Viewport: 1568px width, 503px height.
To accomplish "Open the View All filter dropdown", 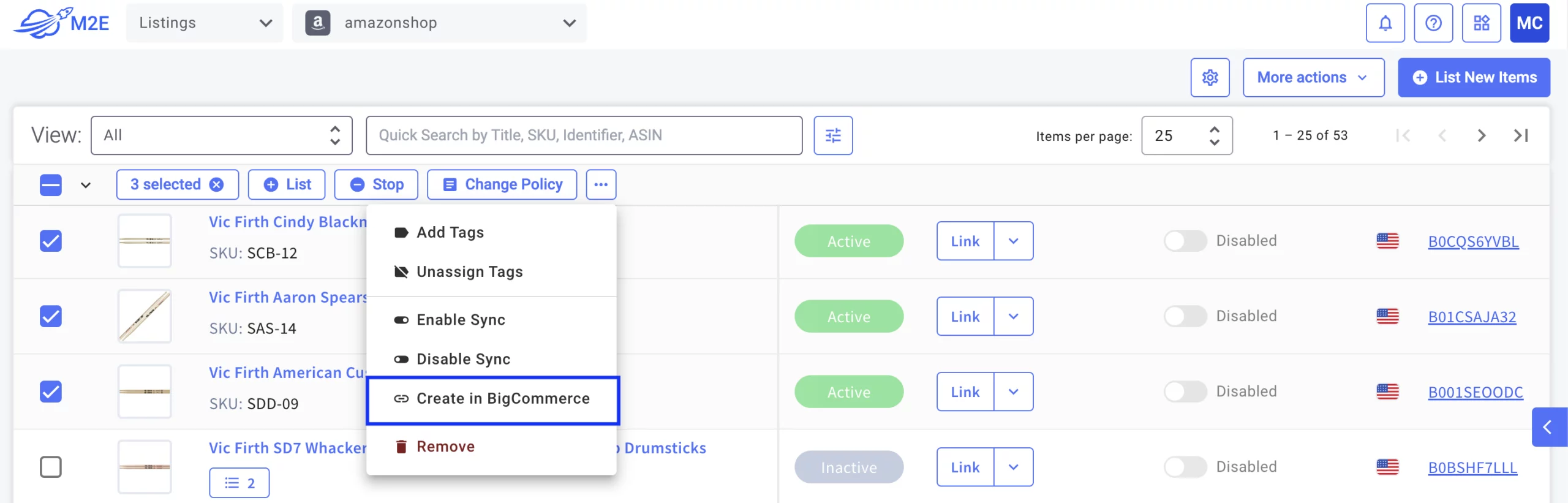I will point(221,135).
